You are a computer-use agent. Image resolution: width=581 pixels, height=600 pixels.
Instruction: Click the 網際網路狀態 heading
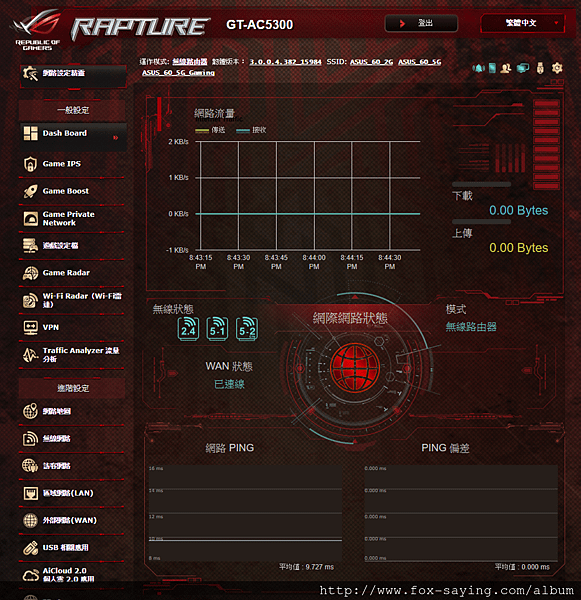point(350,318)
